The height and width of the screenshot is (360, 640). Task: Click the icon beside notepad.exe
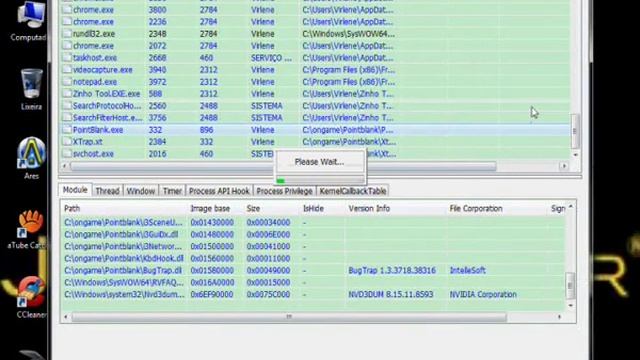[67, 82]
